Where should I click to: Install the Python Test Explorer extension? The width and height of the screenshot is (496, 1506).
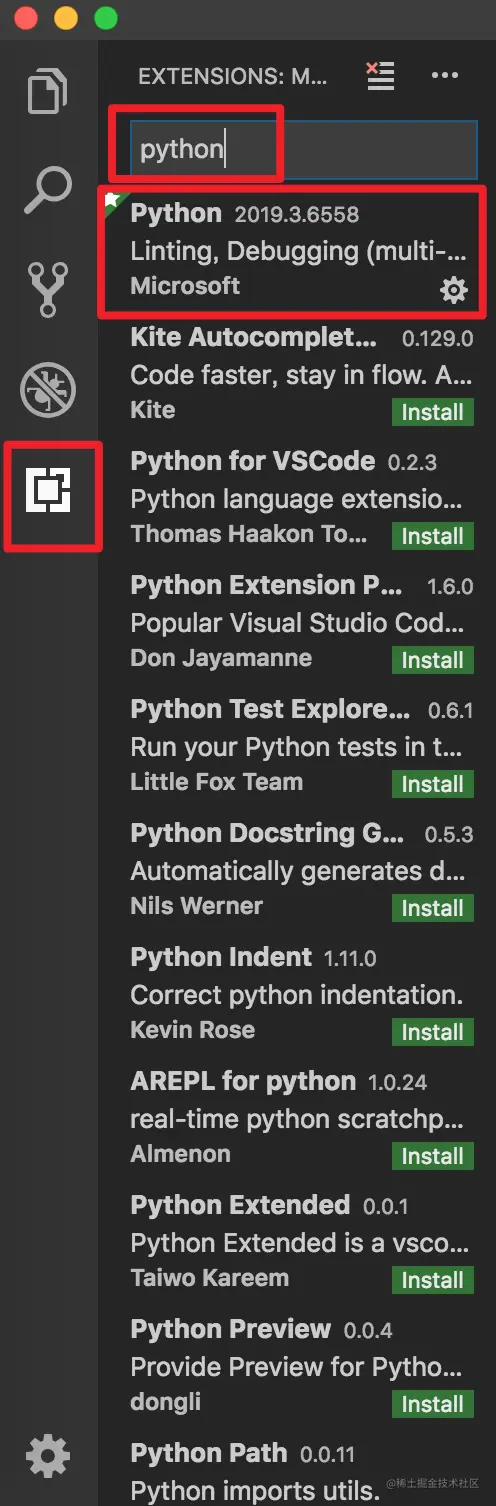[432, 784]
